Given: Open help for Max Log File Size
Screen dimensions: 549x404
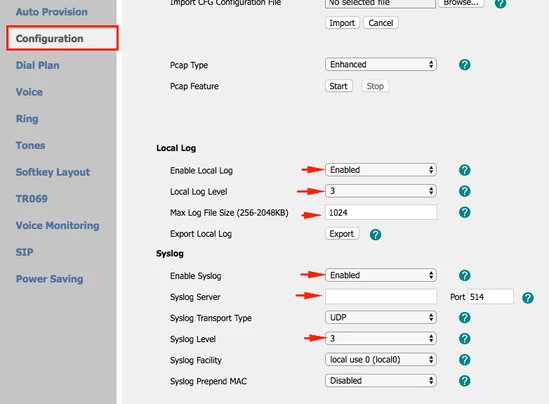Looking at the screenshot, I should (x=464, y=213).
